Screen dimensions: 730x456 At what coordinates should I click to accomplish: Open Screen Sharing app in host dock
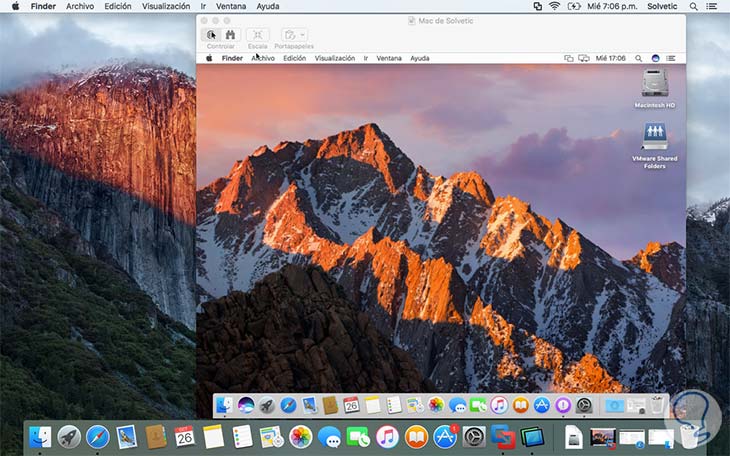click(x=532, y=437)
